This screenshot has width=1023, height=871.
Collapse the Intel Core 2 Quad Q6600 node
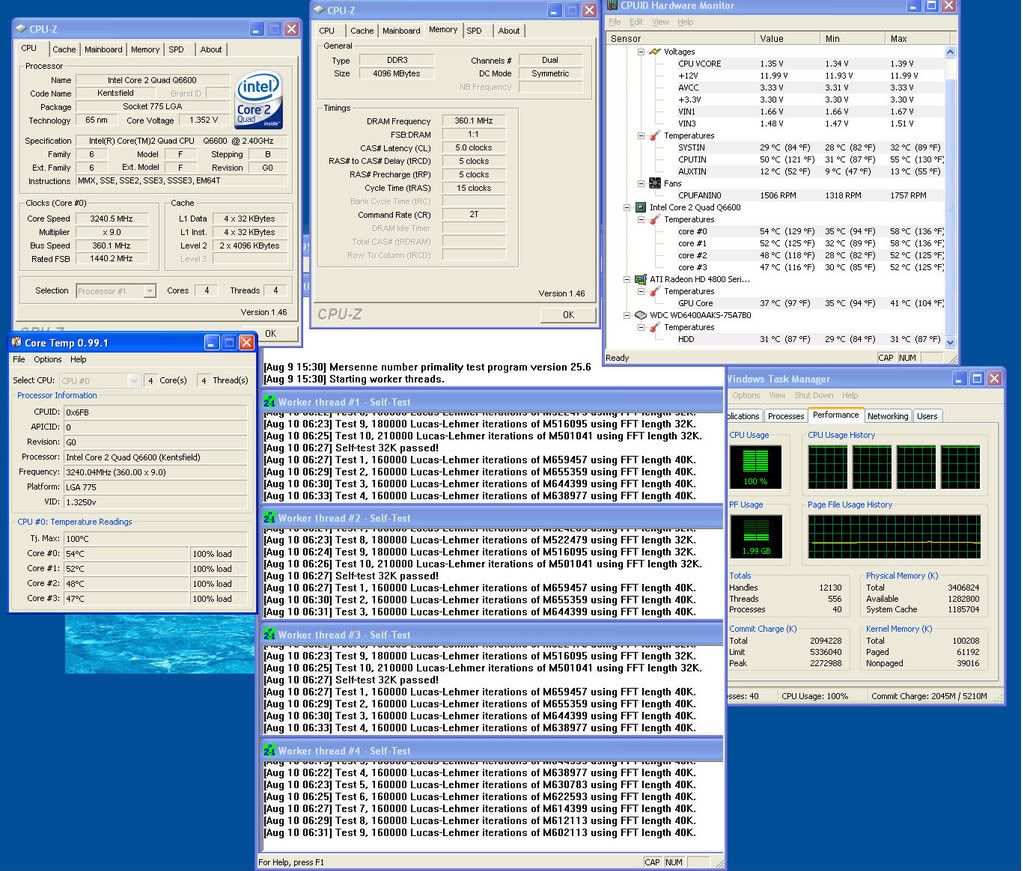[x=627, y=207]
